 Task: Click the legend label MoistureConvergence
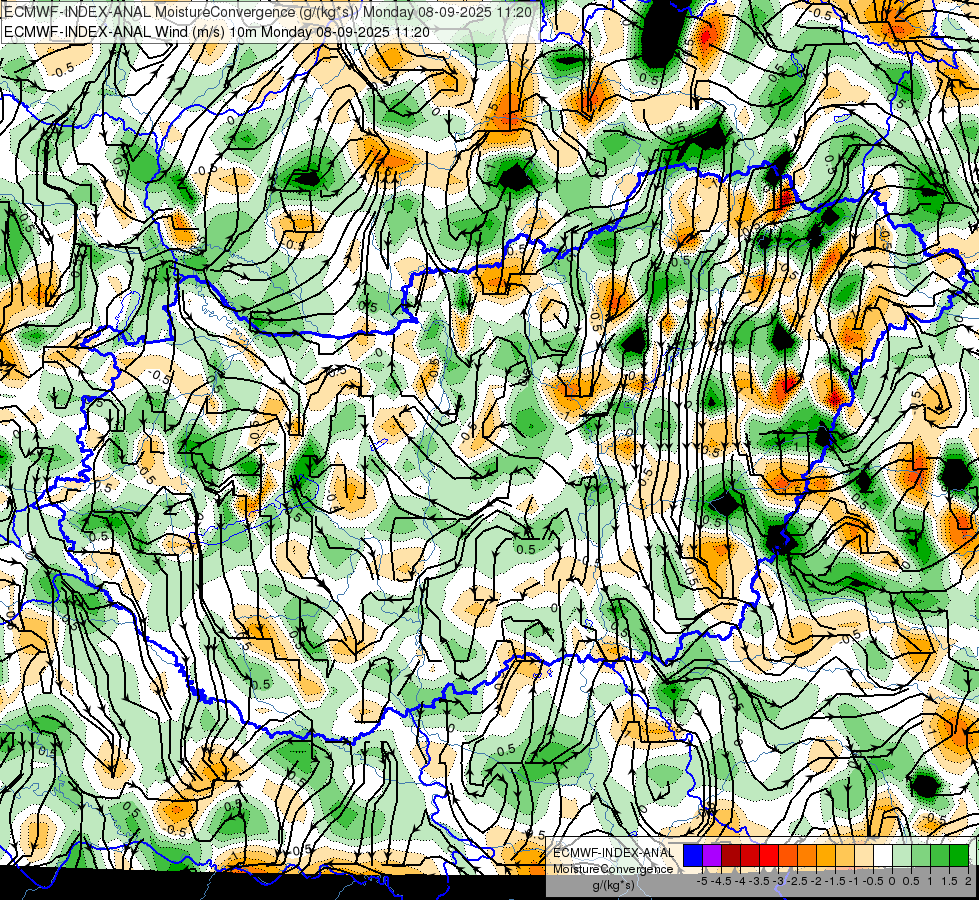pos(612,869)
